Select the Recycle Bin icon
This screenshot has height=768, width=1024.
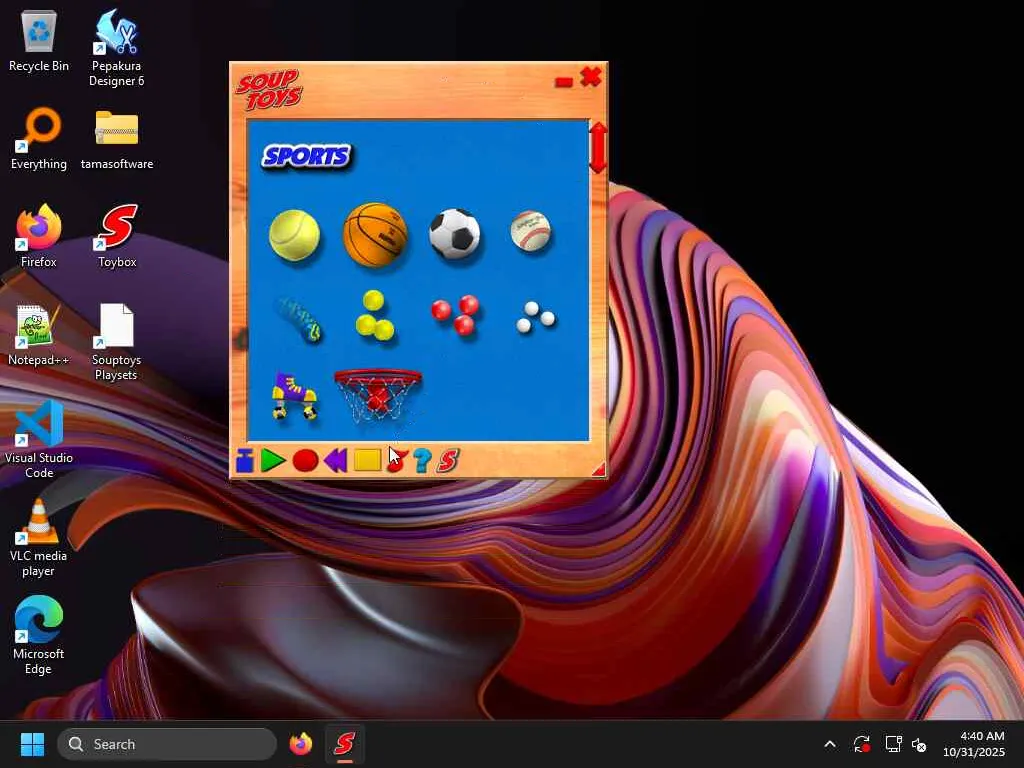(x=39, y=40)
